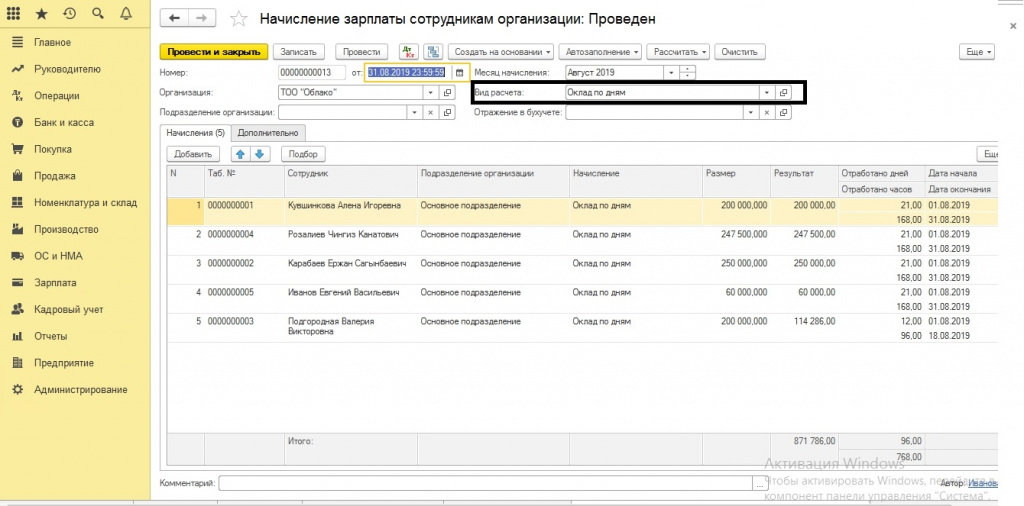1024x506 pixels.
Task: Open document structure icon next to Дт/Кт
Action: (433, 52)
